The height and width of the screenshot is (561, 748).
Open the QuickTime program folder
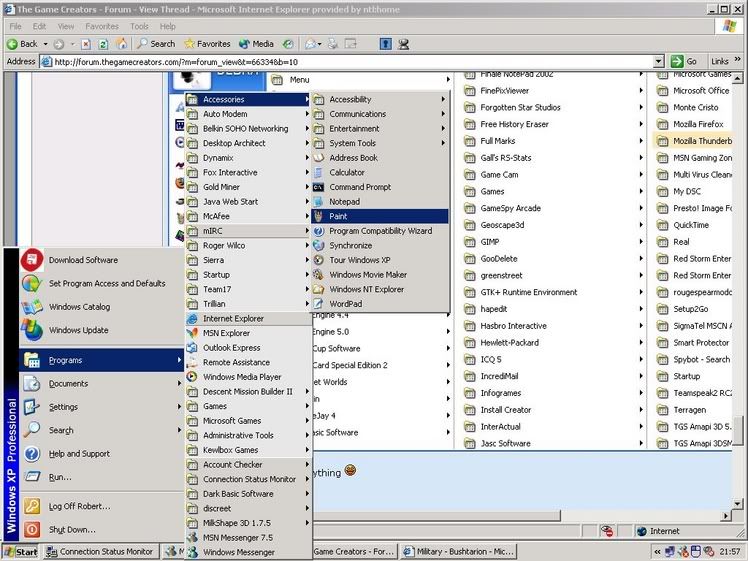692,225
